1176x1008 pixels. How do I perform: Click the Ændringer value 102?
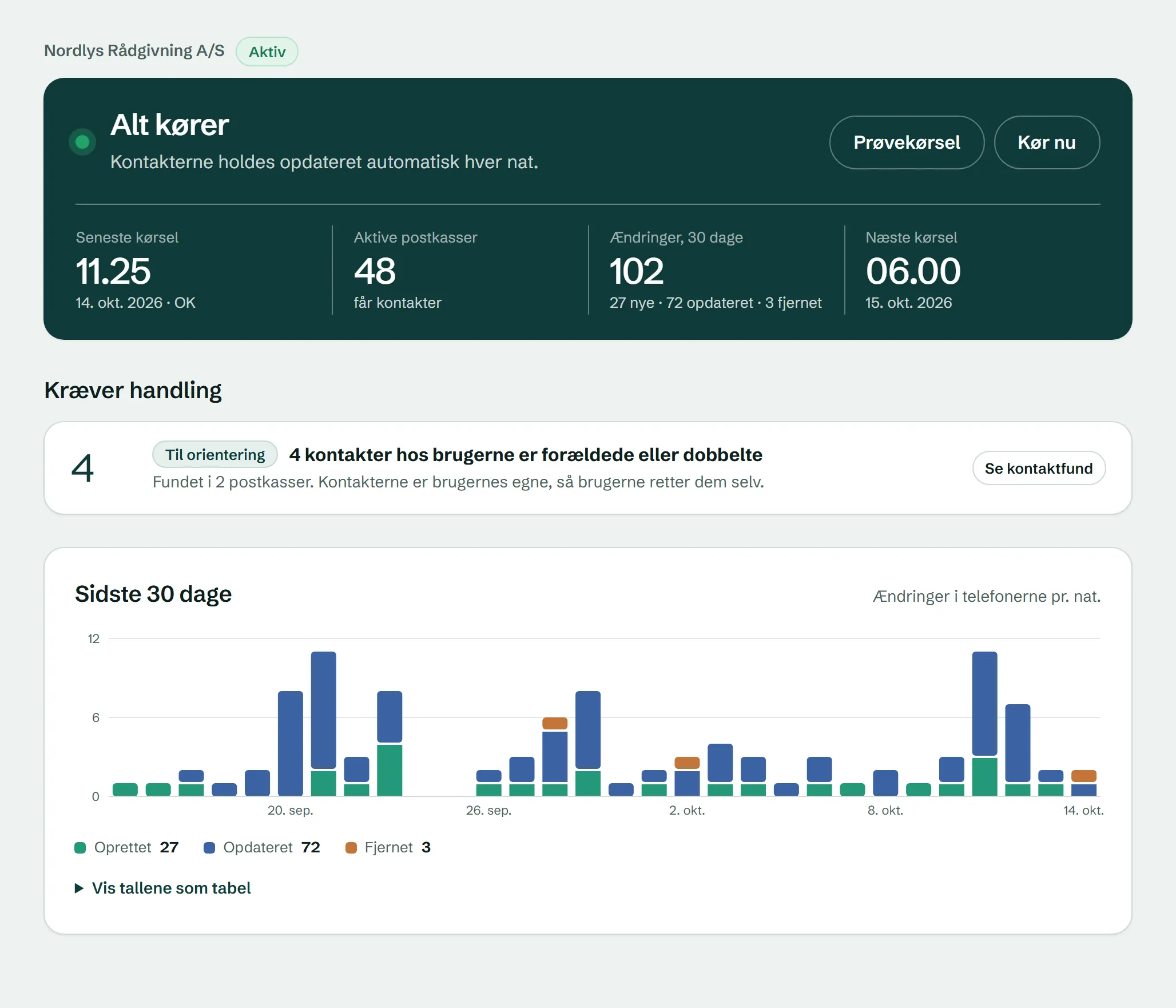tap(637, 271)
